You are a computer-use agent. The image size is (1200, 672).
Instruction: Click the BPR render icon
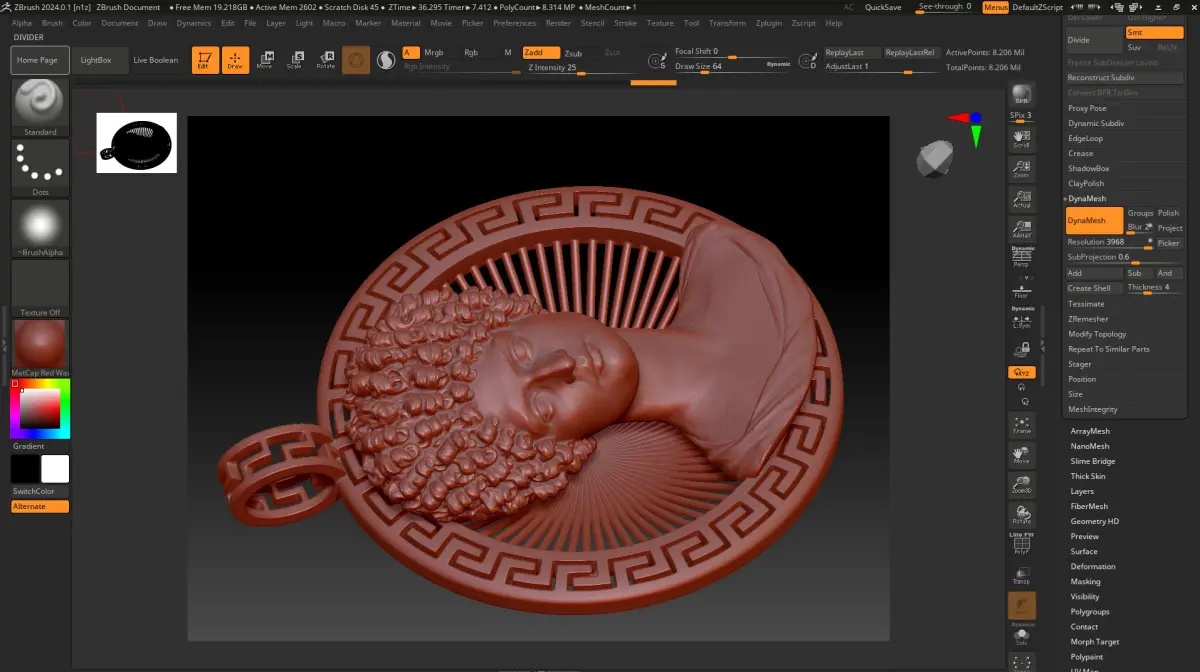coord(1022,95)
